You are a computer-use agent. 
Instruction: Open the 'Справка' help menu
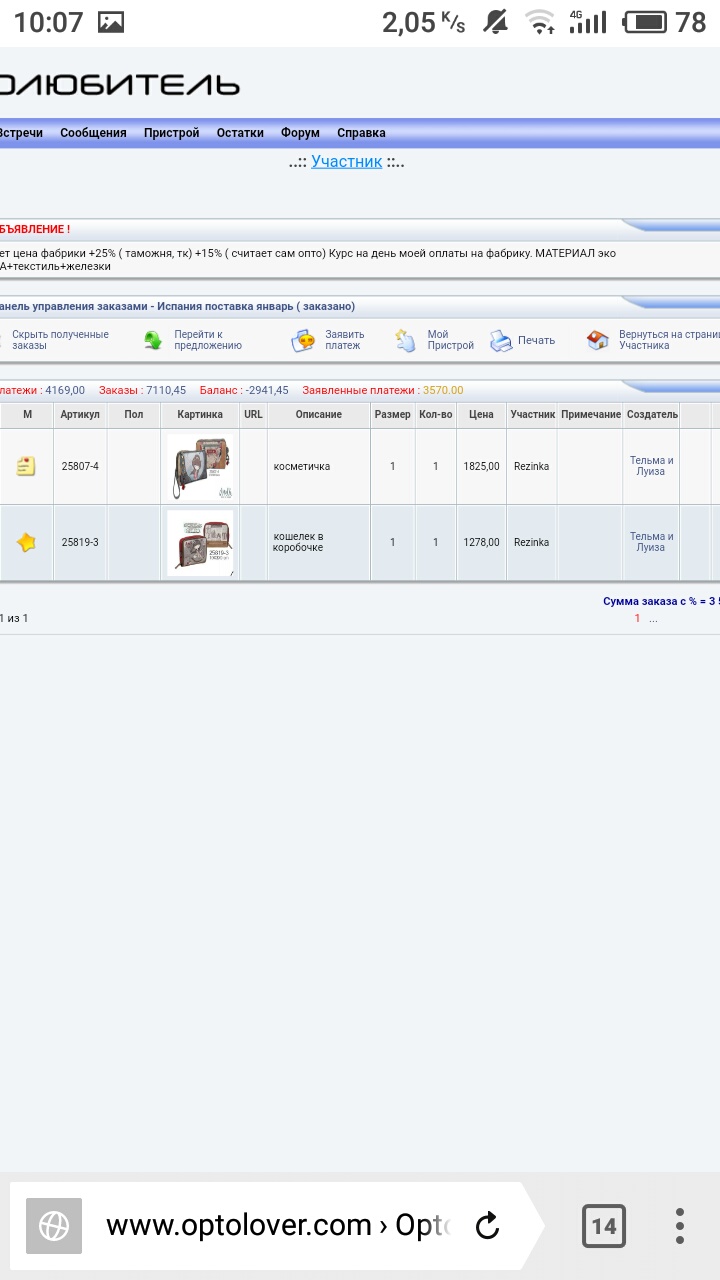tap(361, 133)
